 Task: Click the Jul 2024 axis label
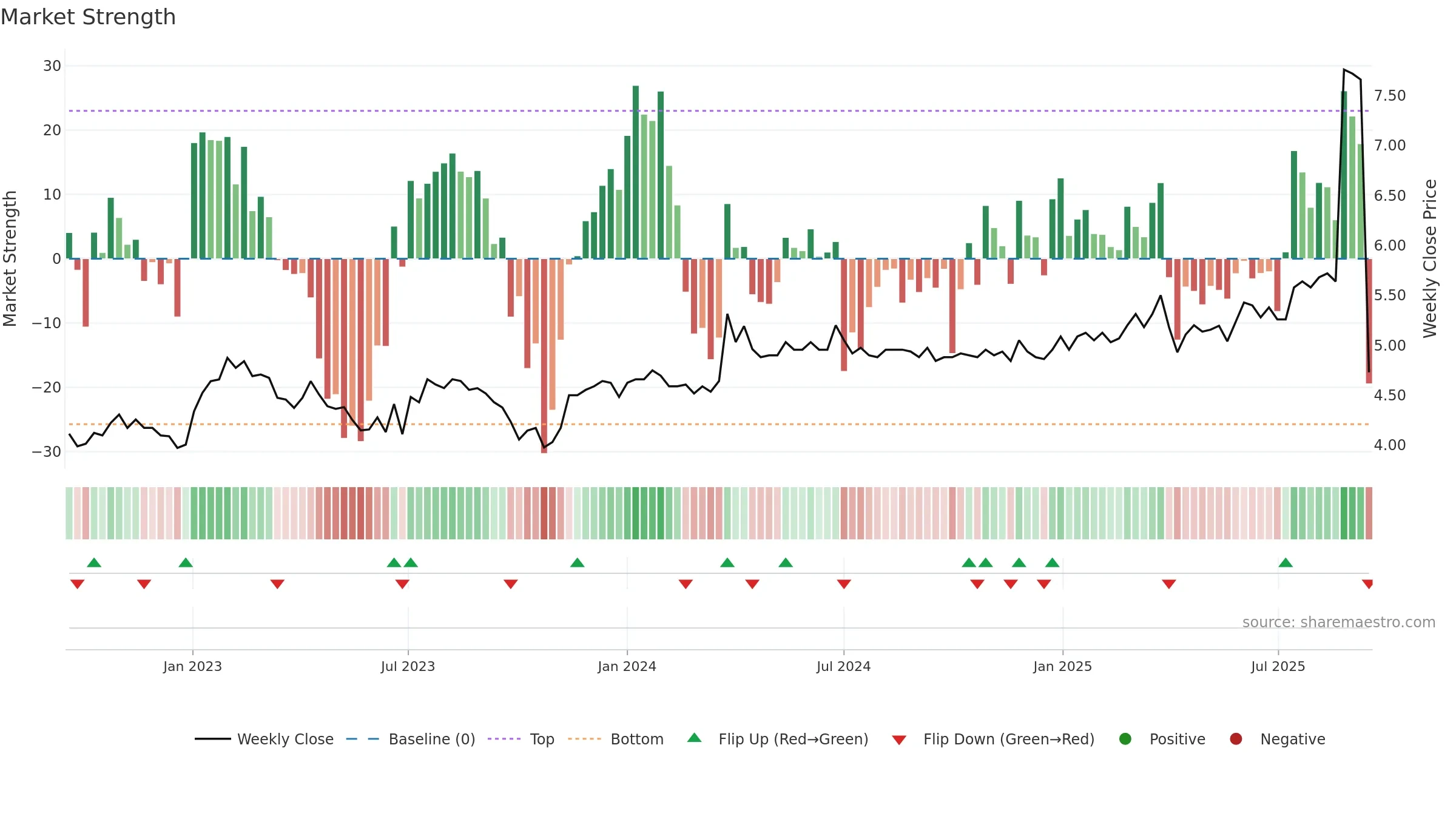(843, 666)
